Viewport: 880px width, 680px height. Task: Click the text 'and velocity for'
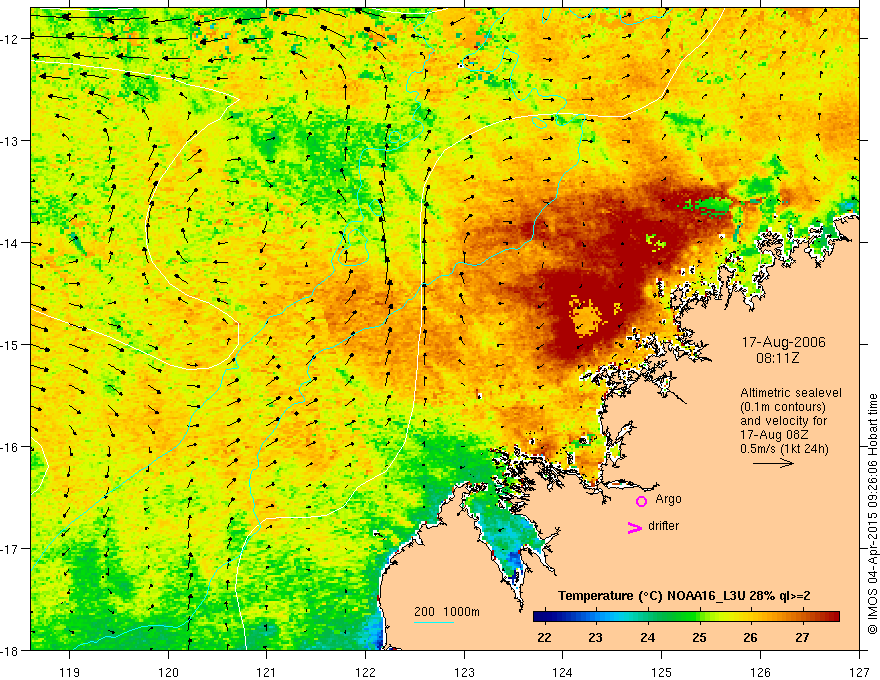pos(783,421)
